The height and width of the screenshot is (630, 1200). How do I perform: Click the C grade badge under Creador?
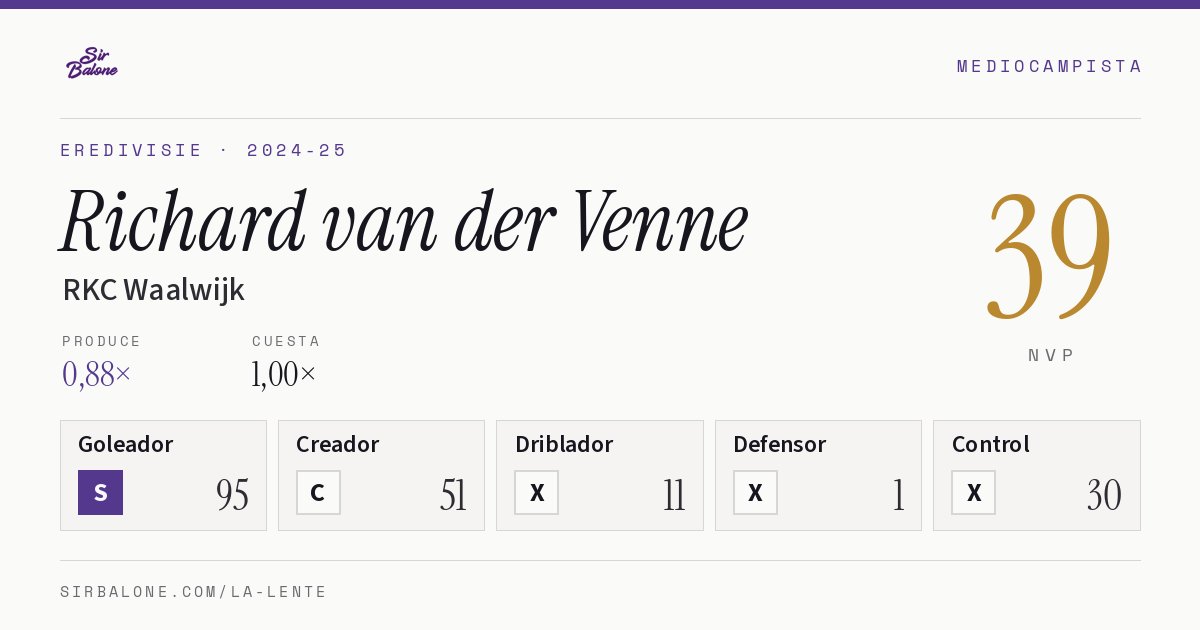[x=318, y=492]
